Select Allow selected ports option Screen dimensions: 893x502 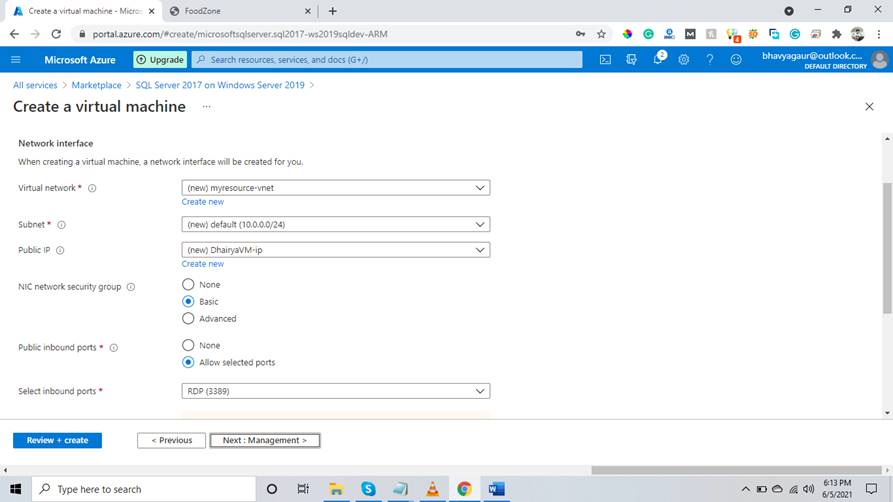(x=188, y=362)
